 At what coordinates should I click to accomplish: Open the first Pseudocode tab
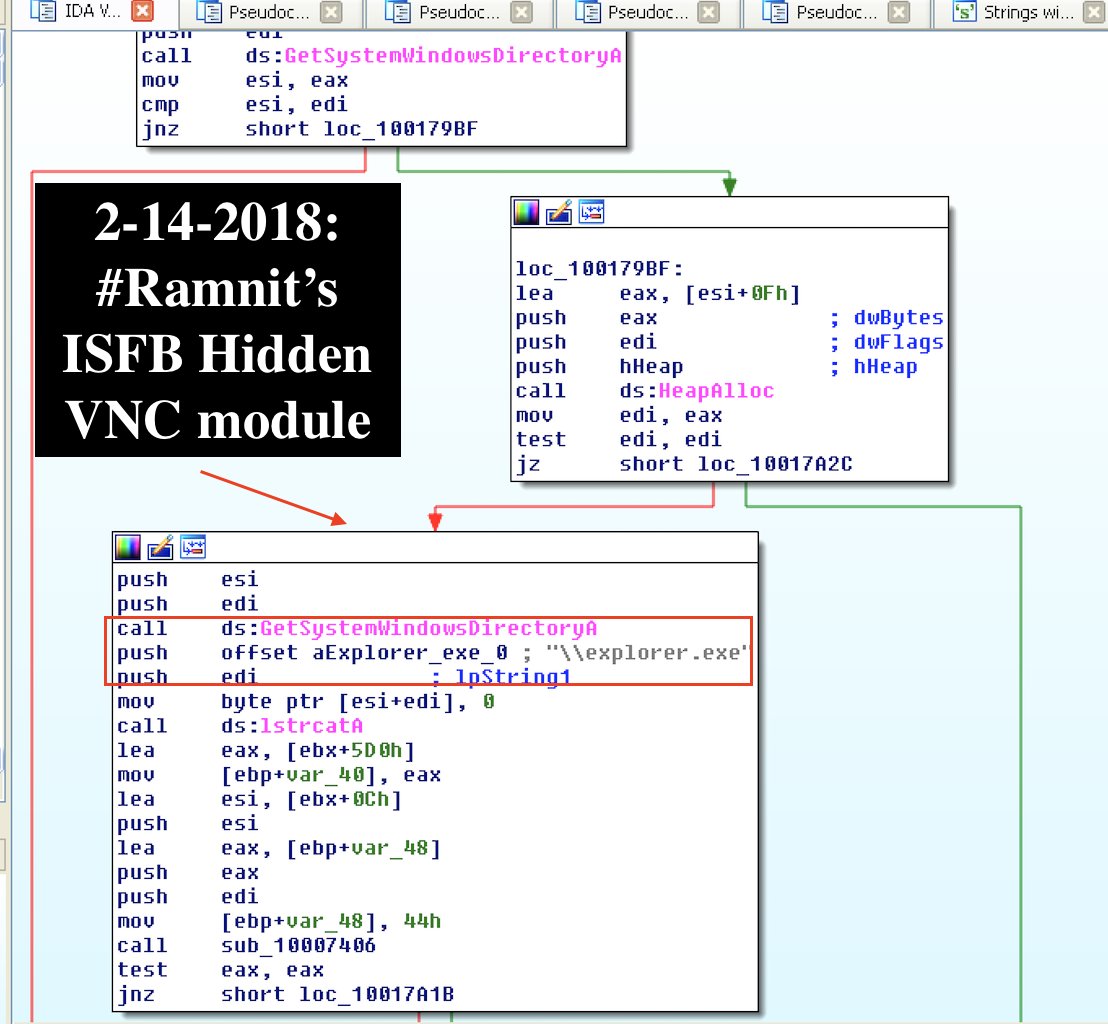pos(269,13)
